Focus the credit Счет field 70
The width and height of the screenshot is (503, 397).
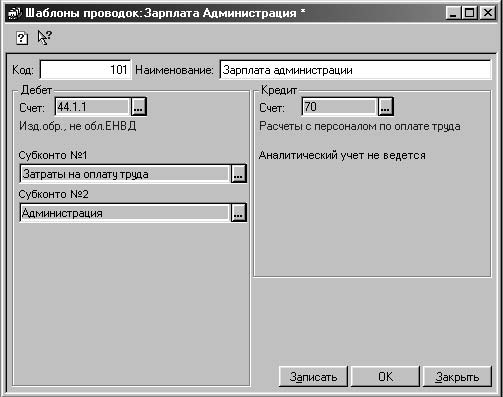tap(339, 107)
